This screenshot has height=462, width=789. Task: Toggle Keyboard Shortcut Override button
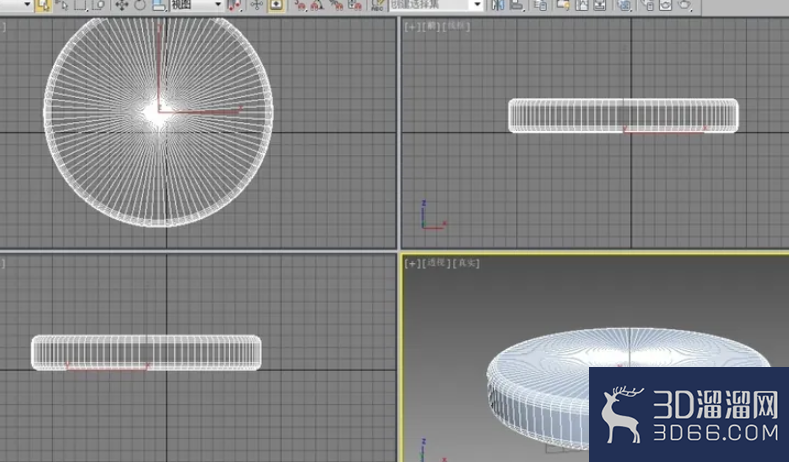(x=276, y=5)
